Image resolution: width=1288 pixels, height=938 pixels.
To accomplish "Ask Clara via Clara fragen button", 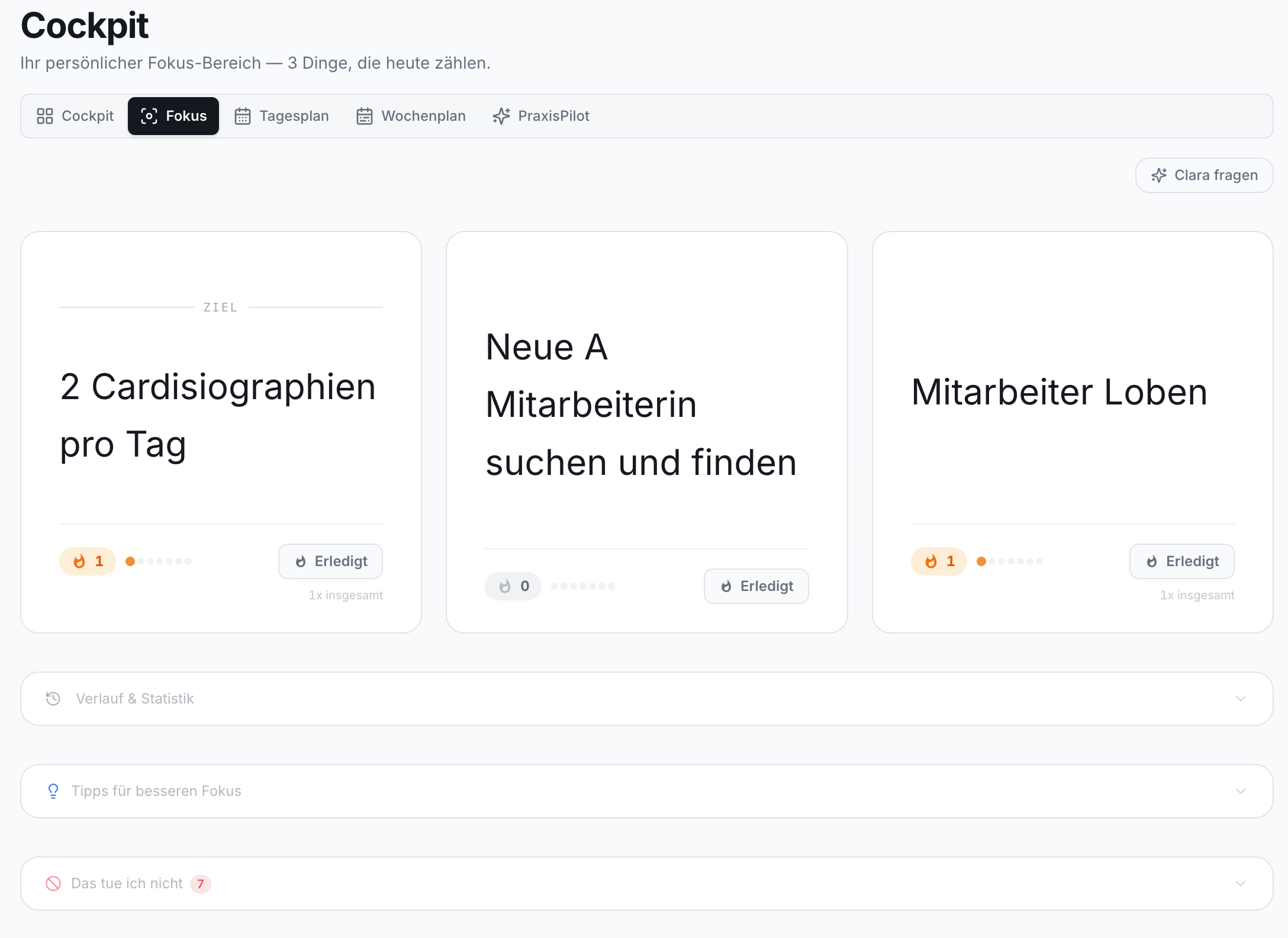I will click(1204, 175).
